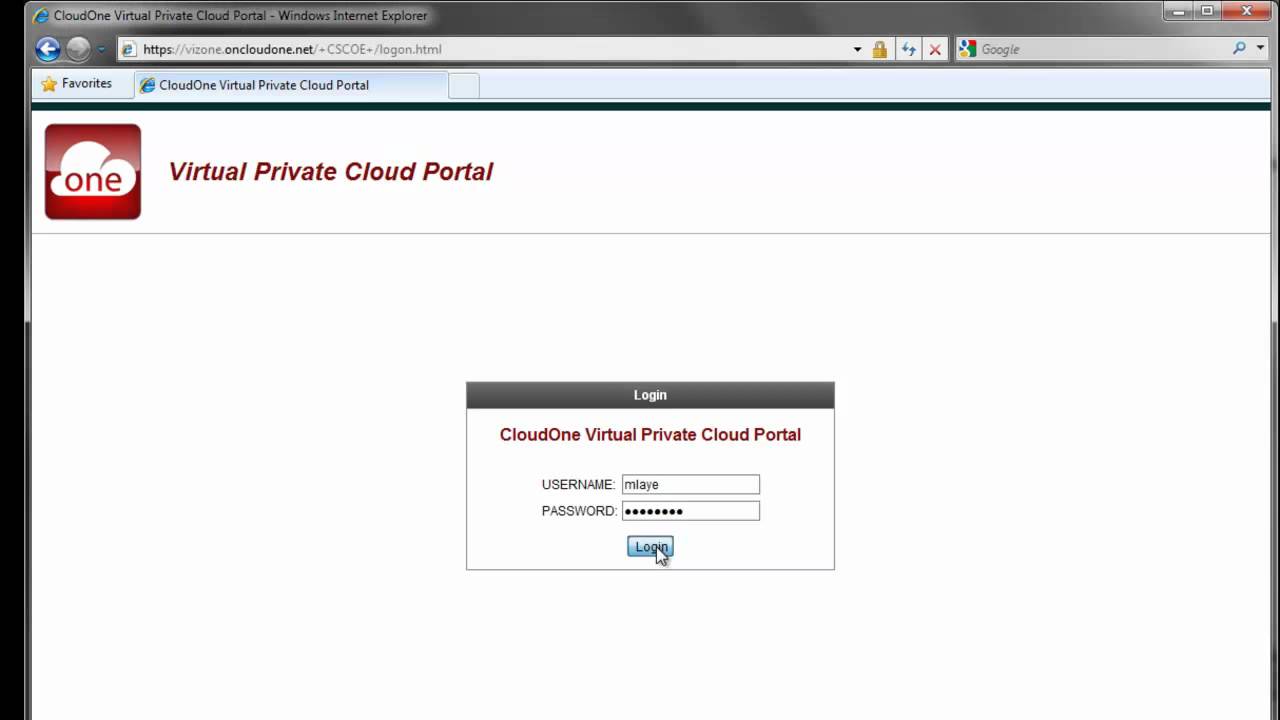This screenshot has height=720, width=1280.
Task: Click the browser Forward arrow button
Action: (x=78, y=49)
